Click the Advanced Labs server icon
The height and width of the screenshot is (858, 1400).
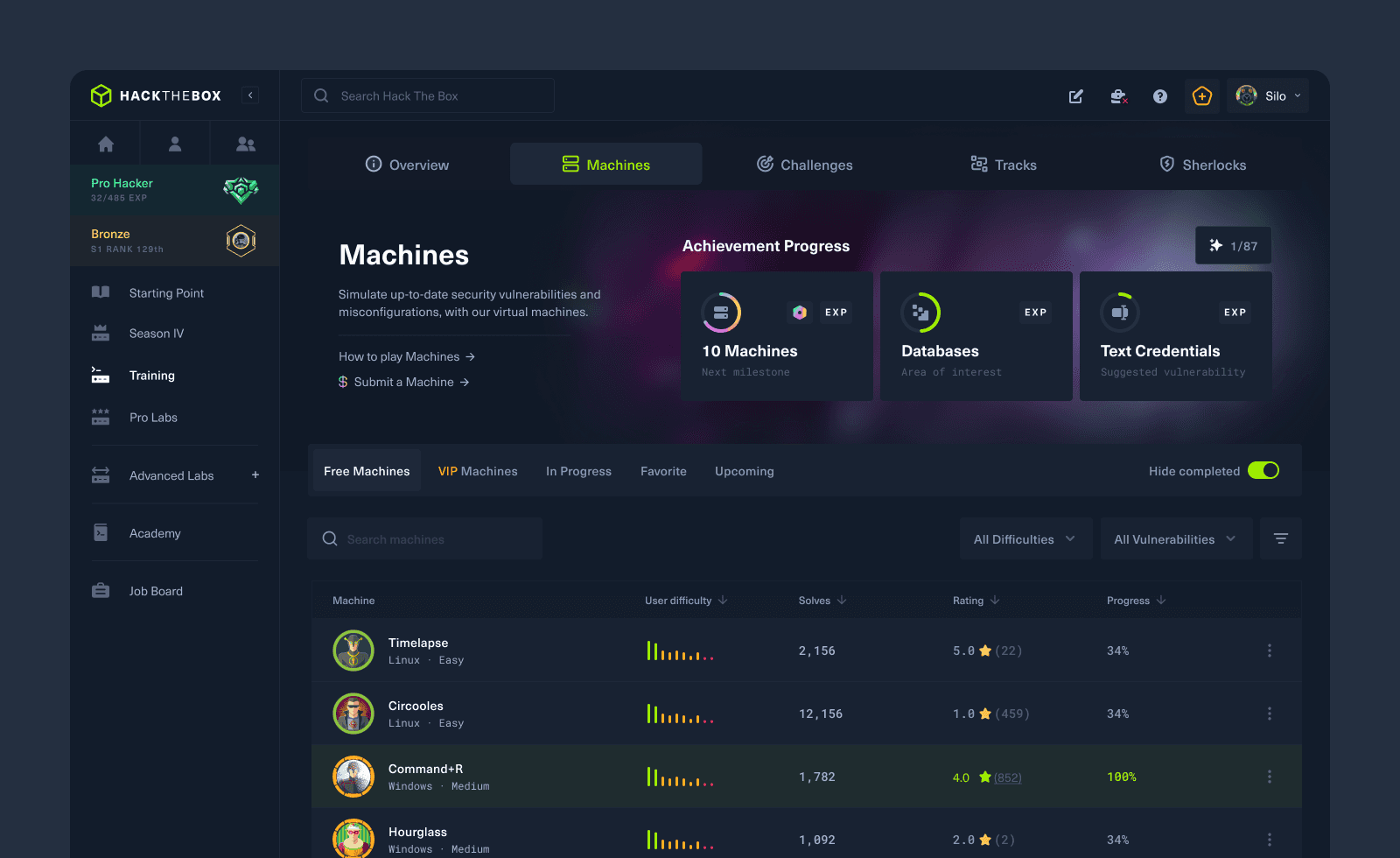tap(101, 475)
